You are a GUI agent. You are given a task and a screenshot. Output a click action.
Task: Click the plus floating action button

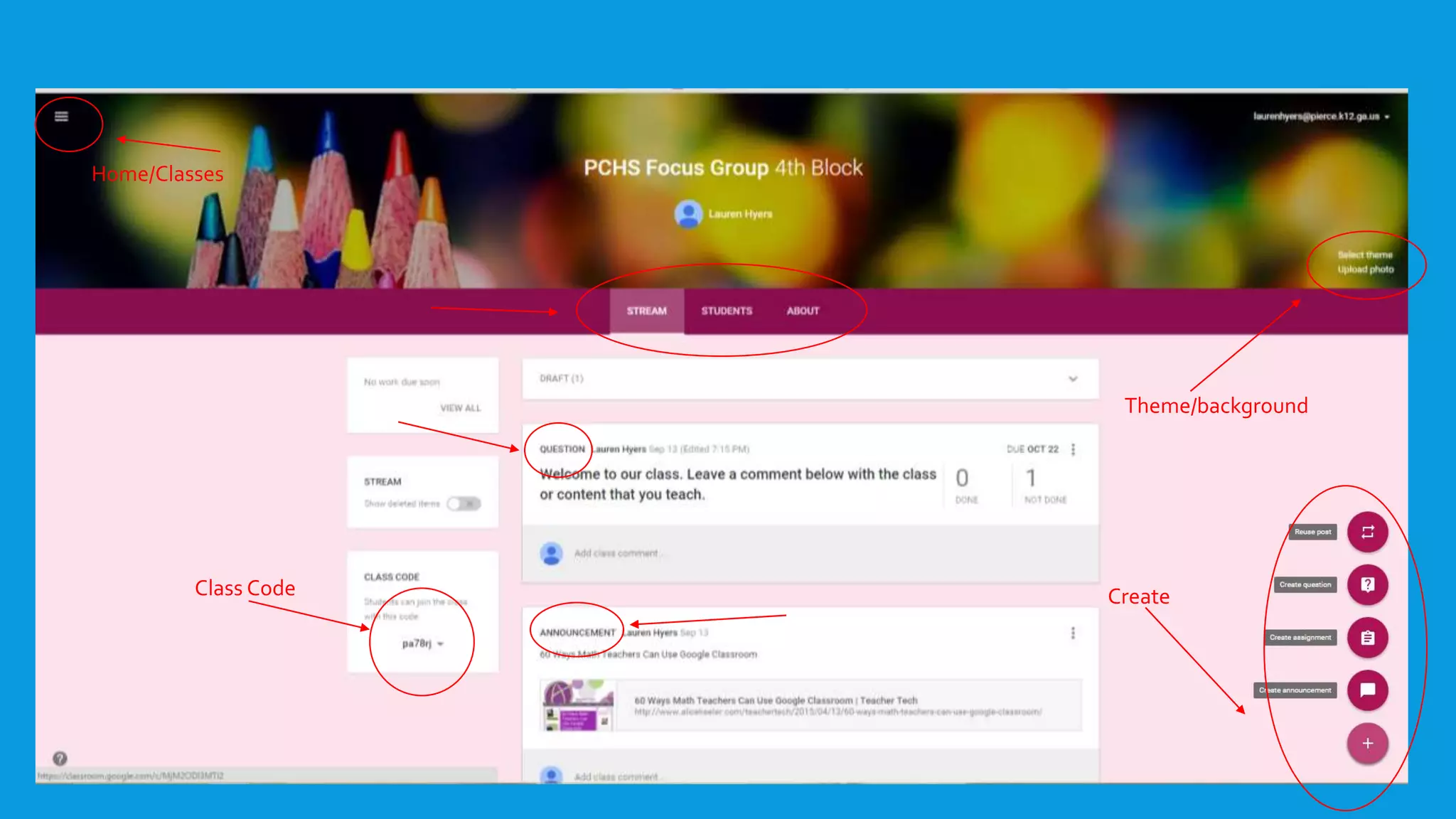coord(1367,744)
